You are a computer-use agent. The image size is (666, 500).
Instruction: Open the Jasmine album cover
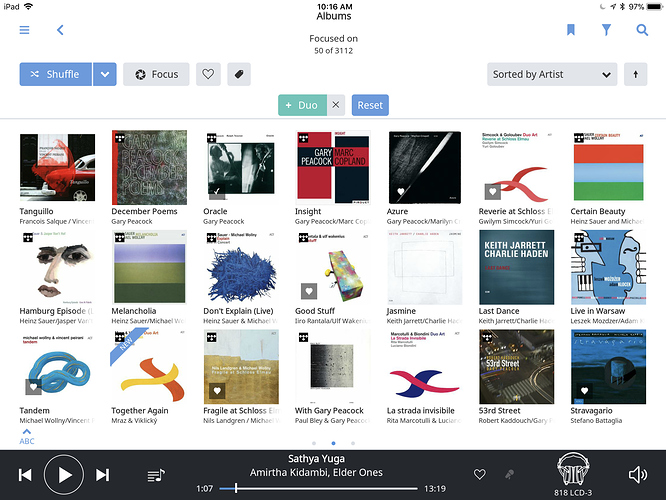(x=424, y=267)
